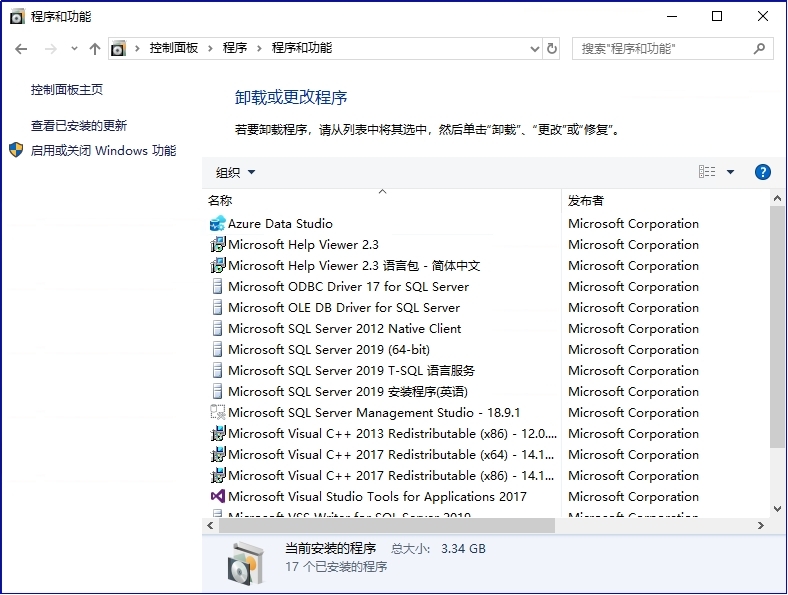
Task: Open recent locations dropdown arrow
Action: (x=74, y=49)
